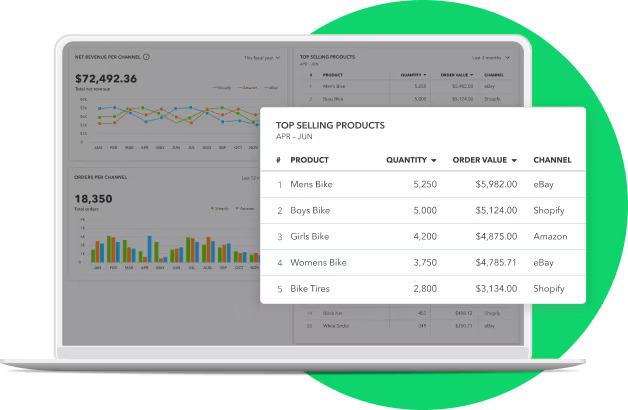Image resolution: width=628 pixels, height=410 pixels.
Task: Click the Net Revenue info icon
Action: [x=146, y=57]
